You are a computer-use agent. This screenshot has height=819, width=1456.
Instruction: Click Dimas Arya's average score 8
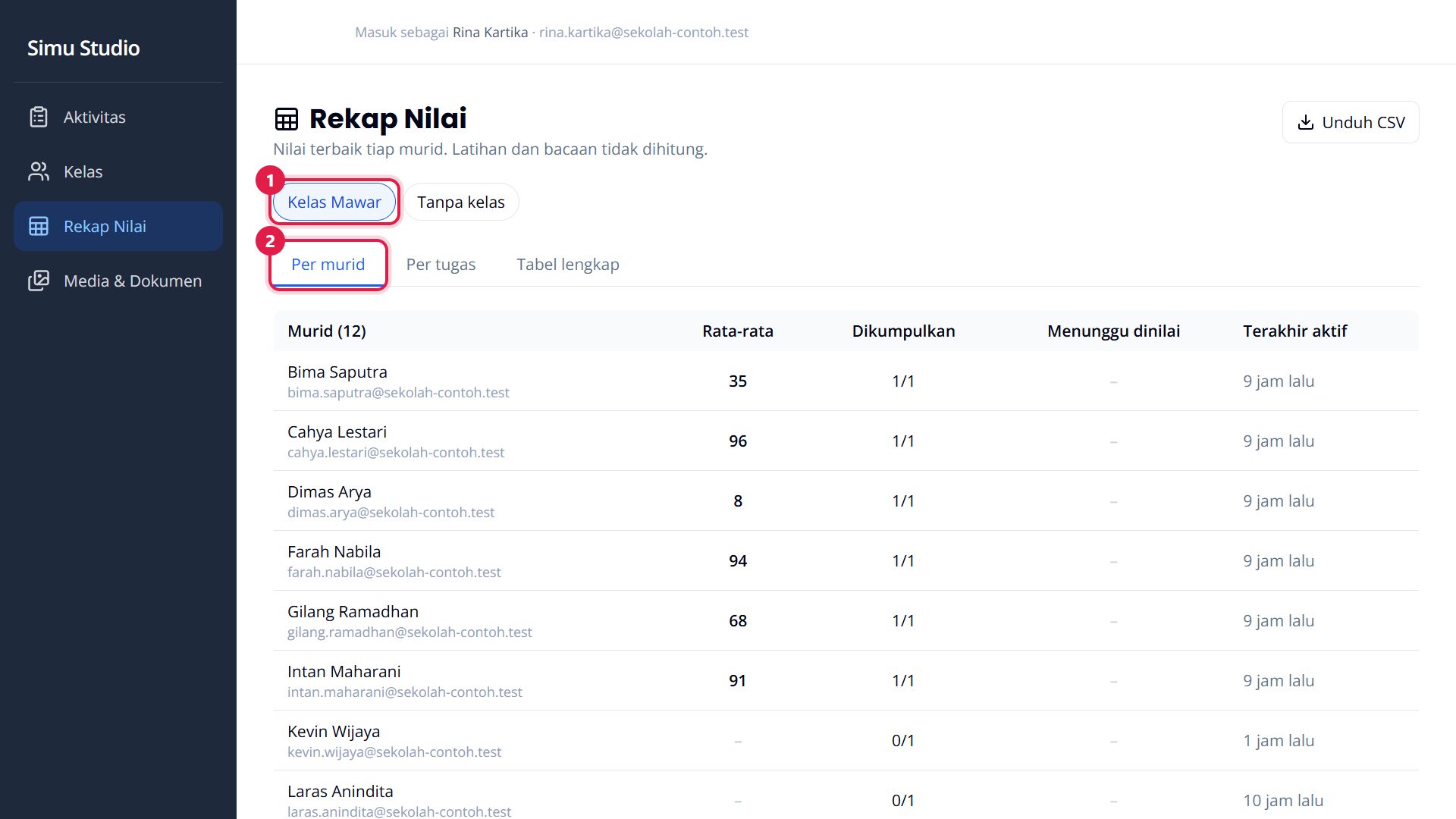click(x=738, y=500)
